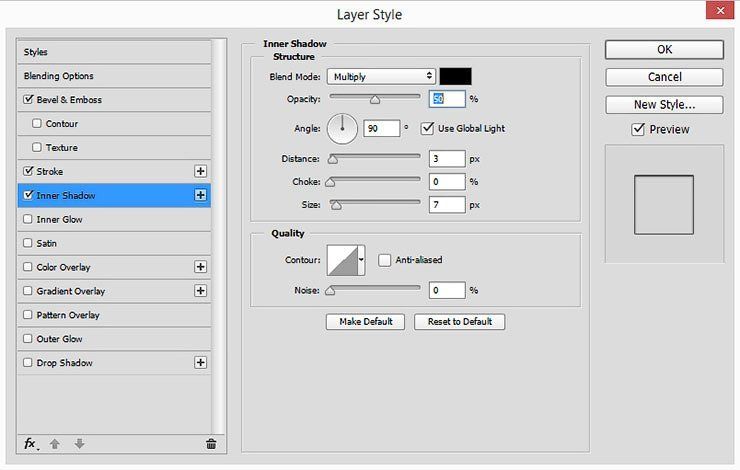The image size is (740, 470).
Task: Open the black shadow color swatch
Action: coord(455,76)
